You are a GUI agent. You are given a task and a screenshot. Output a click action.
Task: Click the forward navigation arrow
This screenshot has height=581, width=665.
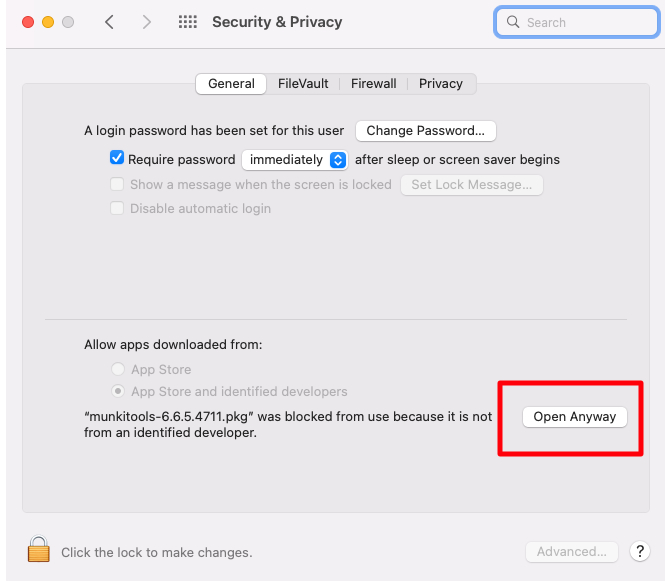(x=146, y=22)
